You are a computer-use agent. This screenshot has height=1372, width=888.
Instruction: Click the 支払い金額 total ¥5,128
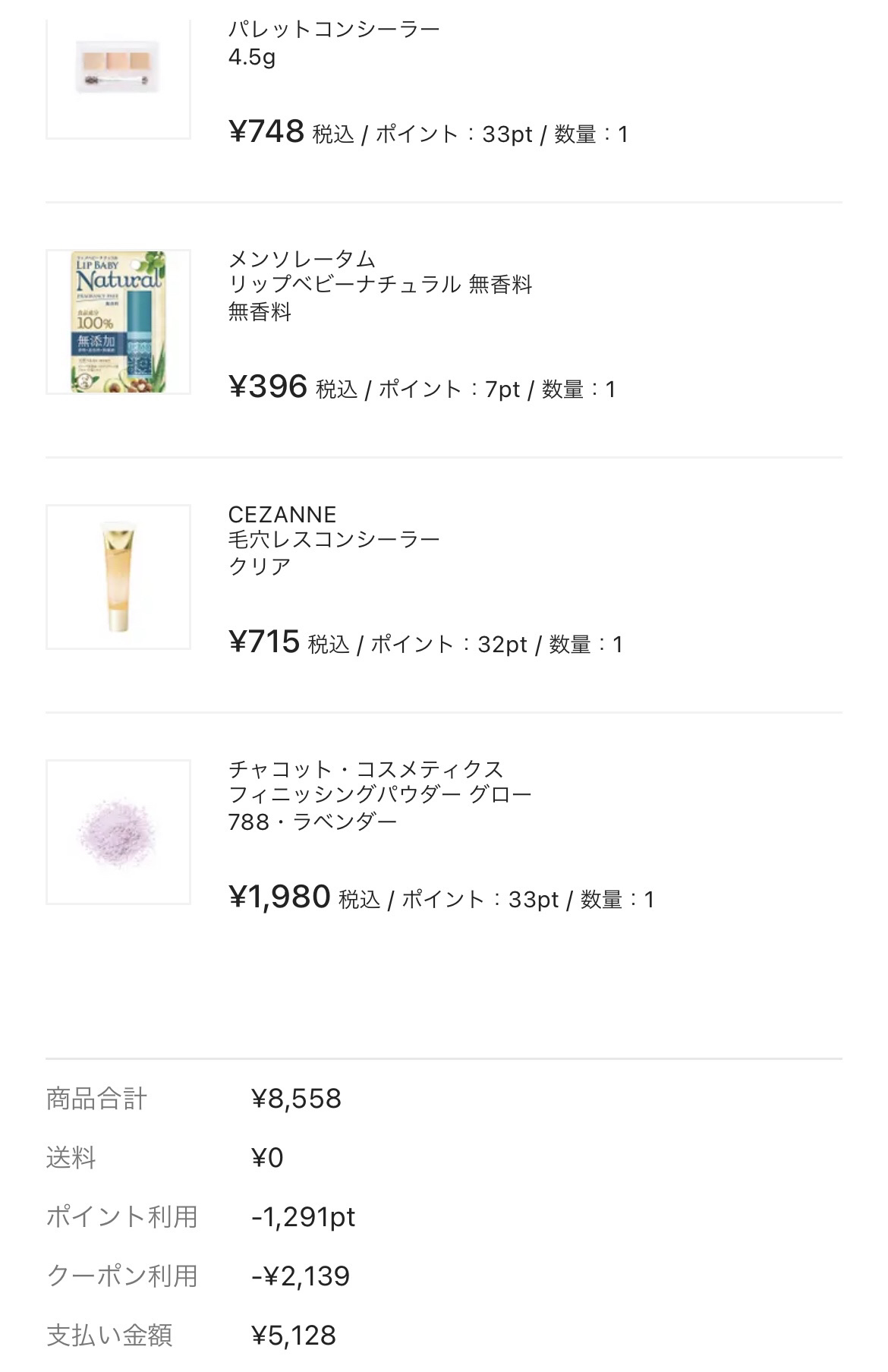[293, 1336]
